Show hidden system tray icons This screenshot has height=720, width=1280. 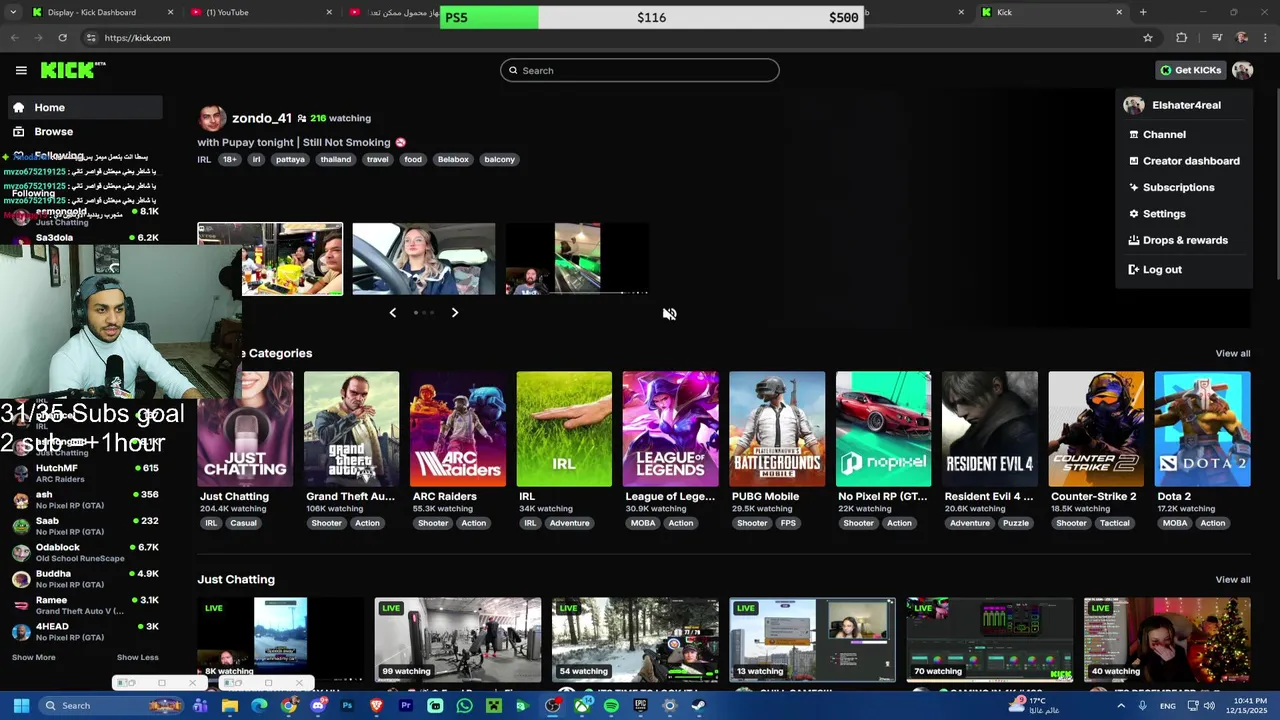click(1121, 705)
